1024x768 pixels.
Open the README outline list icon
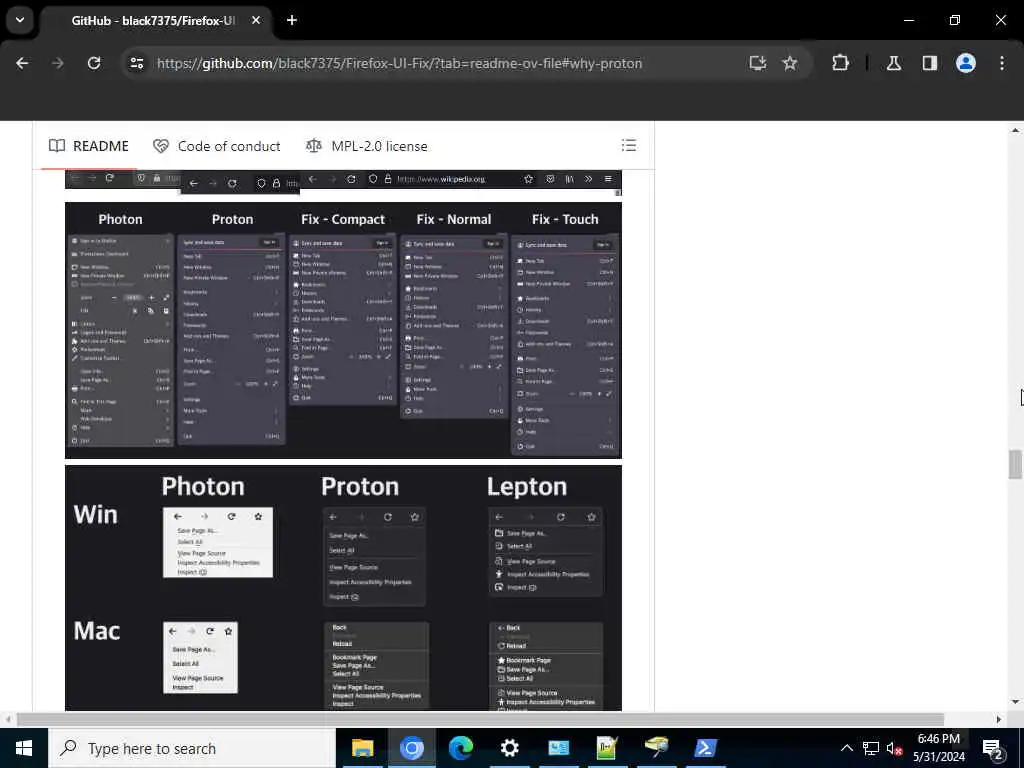(x=628, y=145)
